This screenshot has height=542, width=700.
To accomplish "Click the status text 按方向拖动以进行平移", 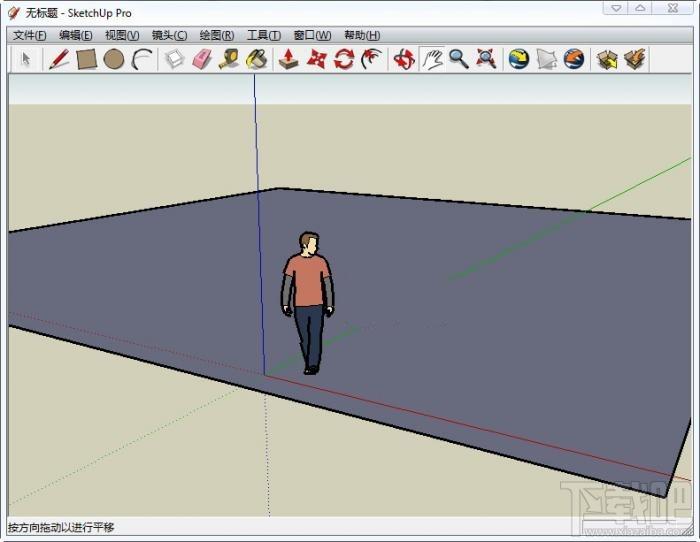I will [x=61, y=527].
